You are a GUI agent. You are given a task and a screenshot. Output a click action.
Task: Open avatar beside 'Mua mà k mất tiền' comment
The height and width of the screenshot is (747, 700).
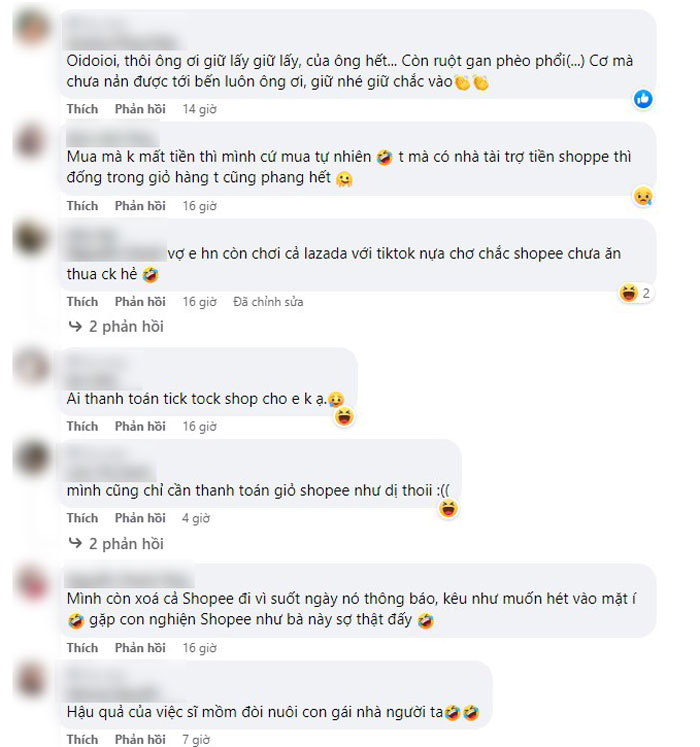tap(31, 141)
